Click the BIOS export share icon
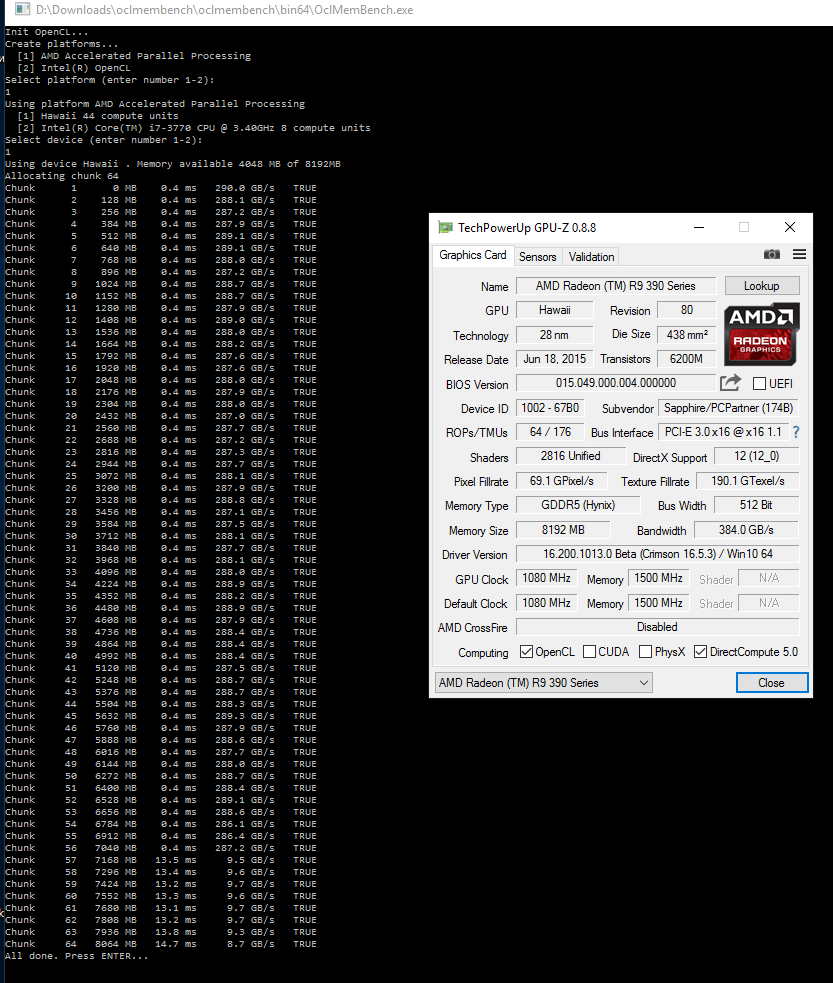 tap(730, 382)
